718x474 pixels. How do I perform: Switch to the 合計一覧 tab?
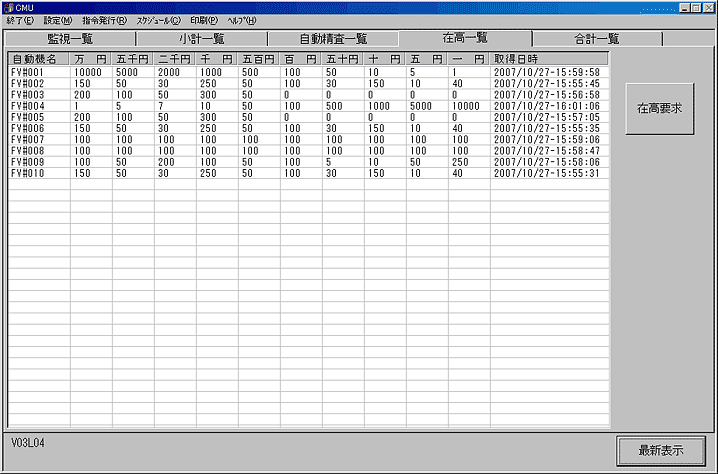(x=597, y=39)
